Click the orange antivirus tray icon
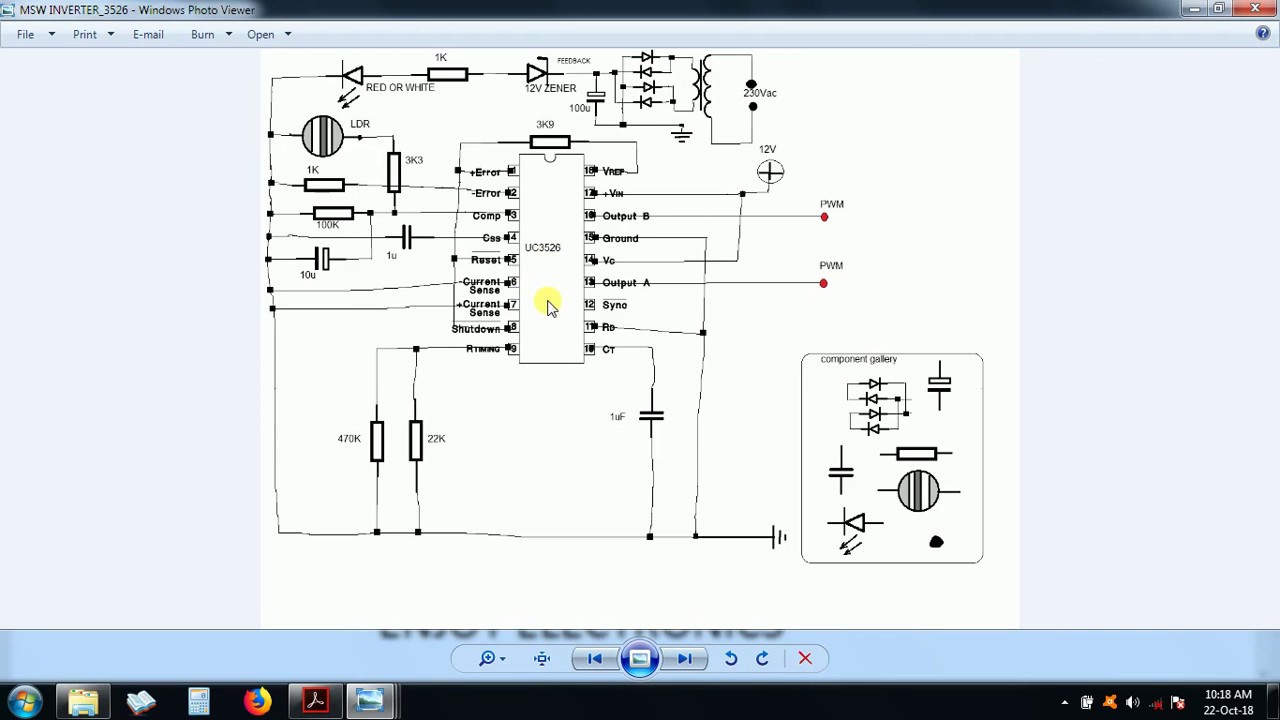The height and width of the screenshot is (720, 1280). click(1110, 702)
